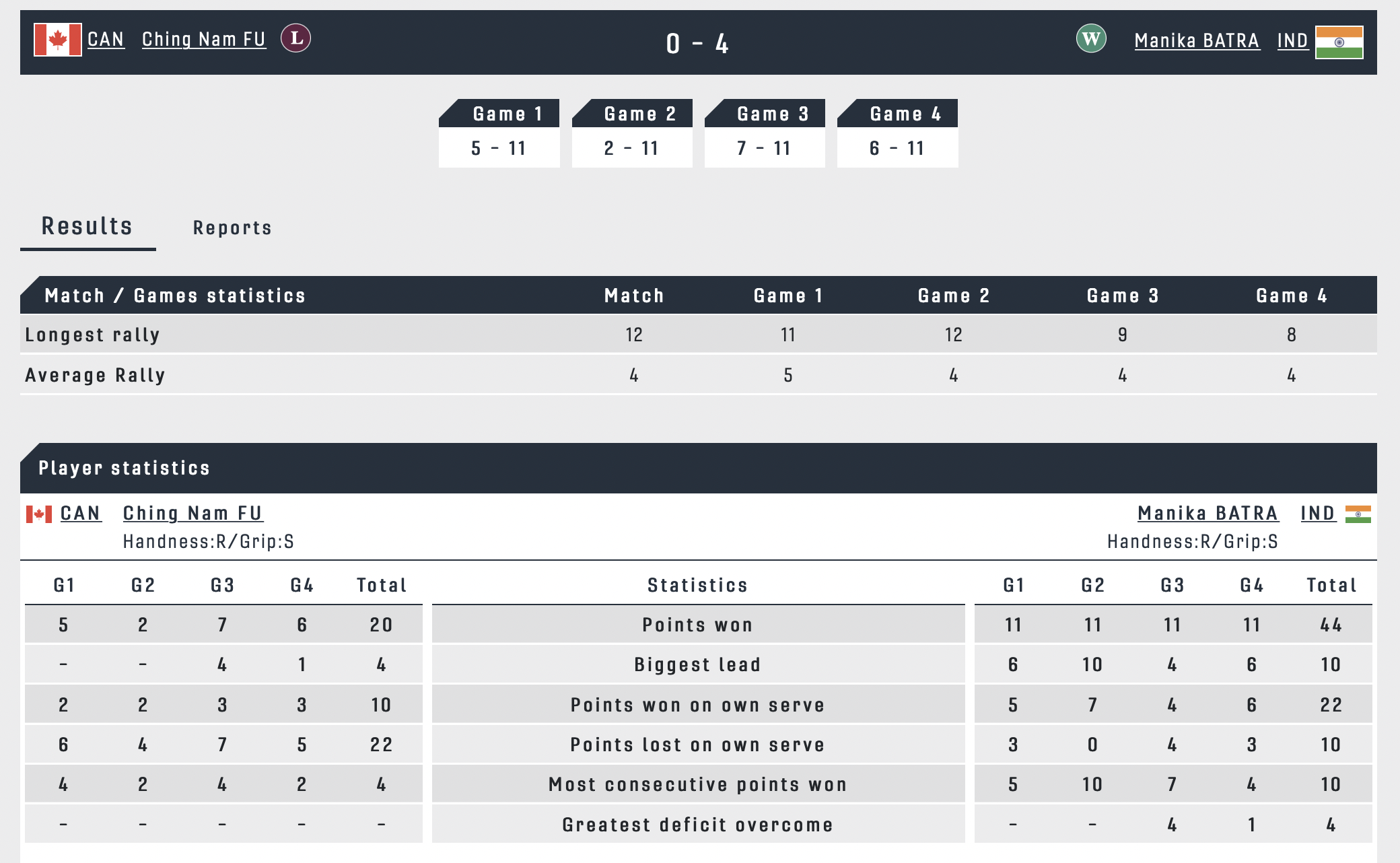Click the maroon L loser badge

tap(295, 38)
